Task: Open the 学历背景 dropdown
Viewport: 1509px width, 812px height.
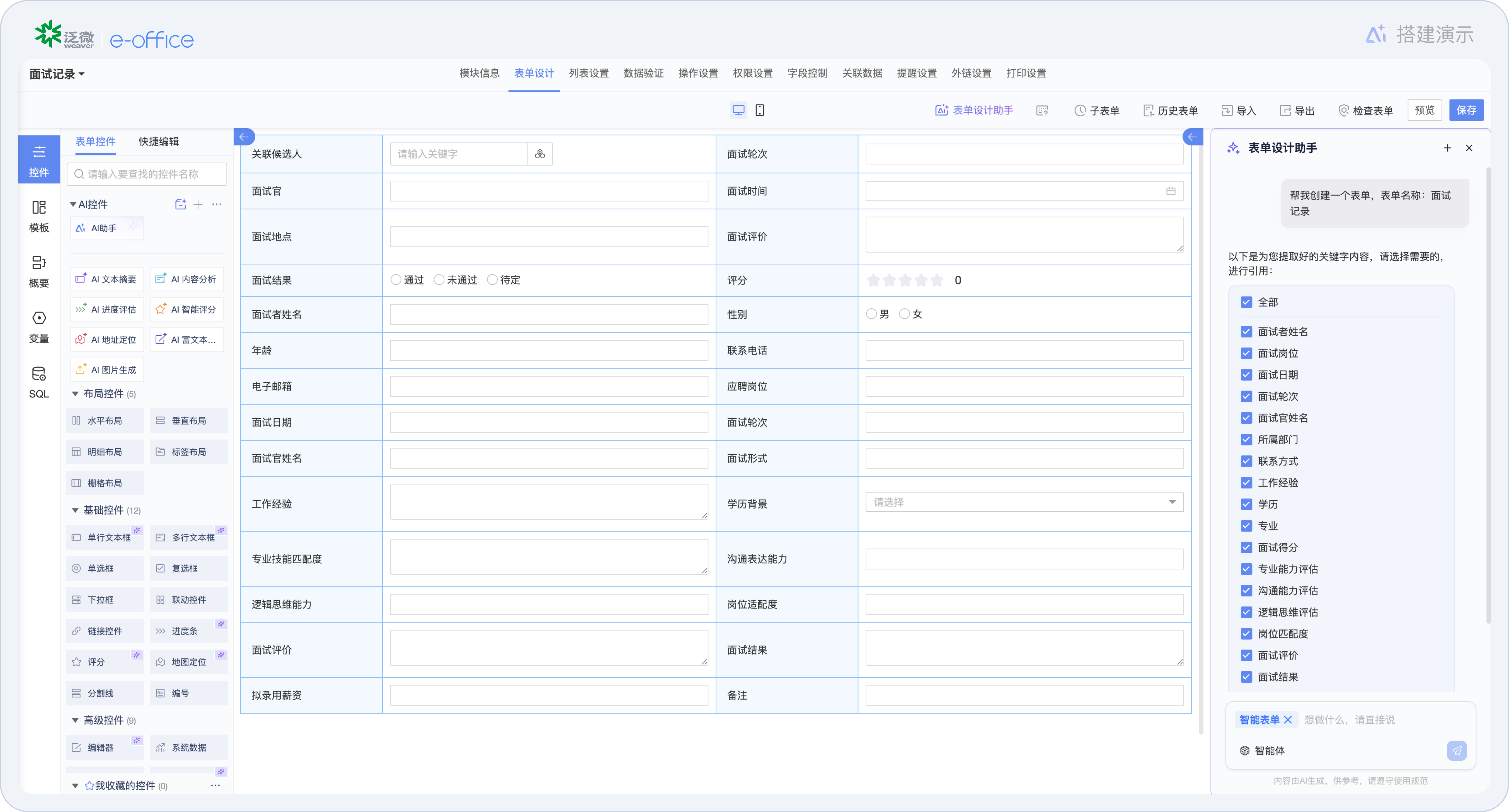Action: click(1024, 502)
